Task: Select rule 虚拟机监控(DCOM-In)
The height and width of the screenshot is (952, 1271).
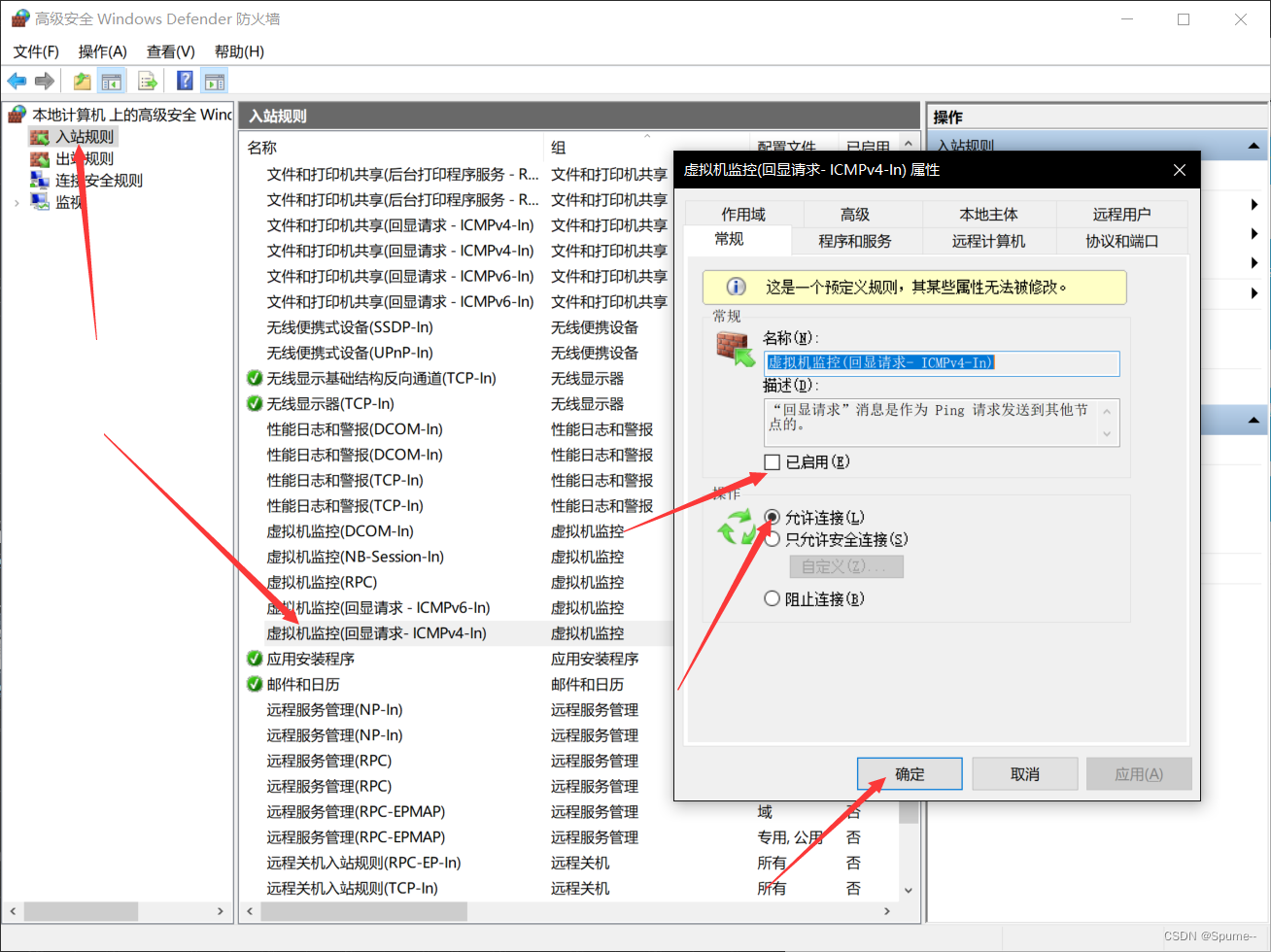Action: (340, 531)
